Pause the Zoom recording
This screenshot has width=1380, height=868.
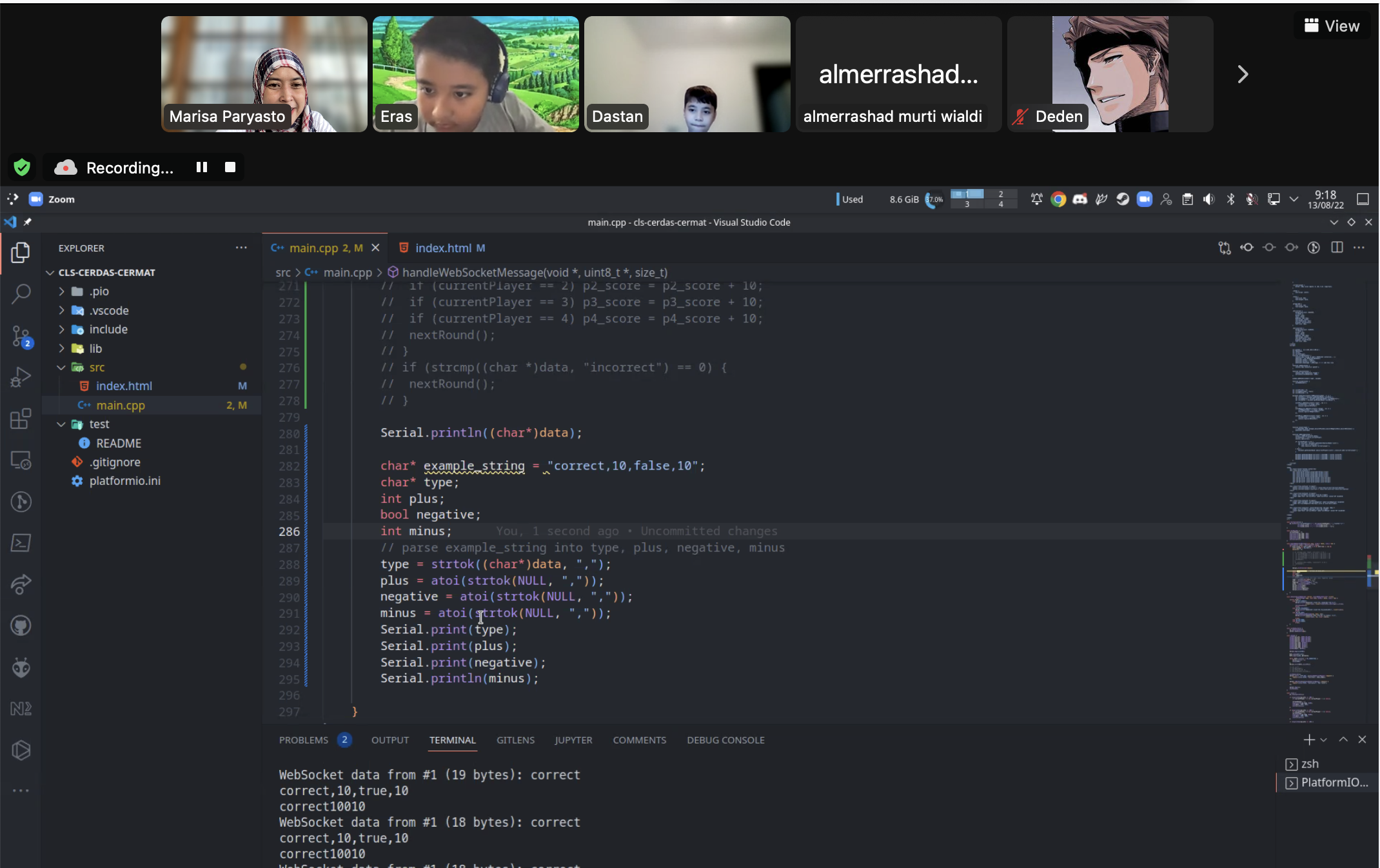click(202, 168)
